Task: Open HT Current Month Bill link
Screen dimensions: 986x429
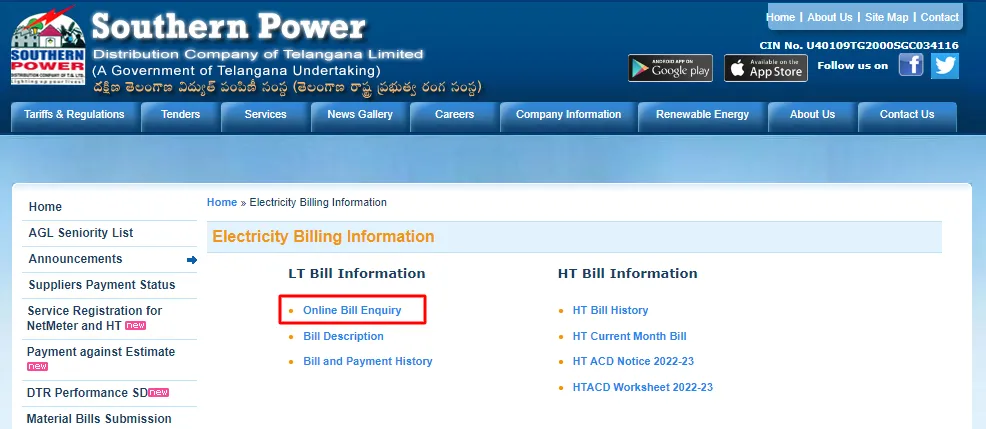Action: [x=629, y=336]
